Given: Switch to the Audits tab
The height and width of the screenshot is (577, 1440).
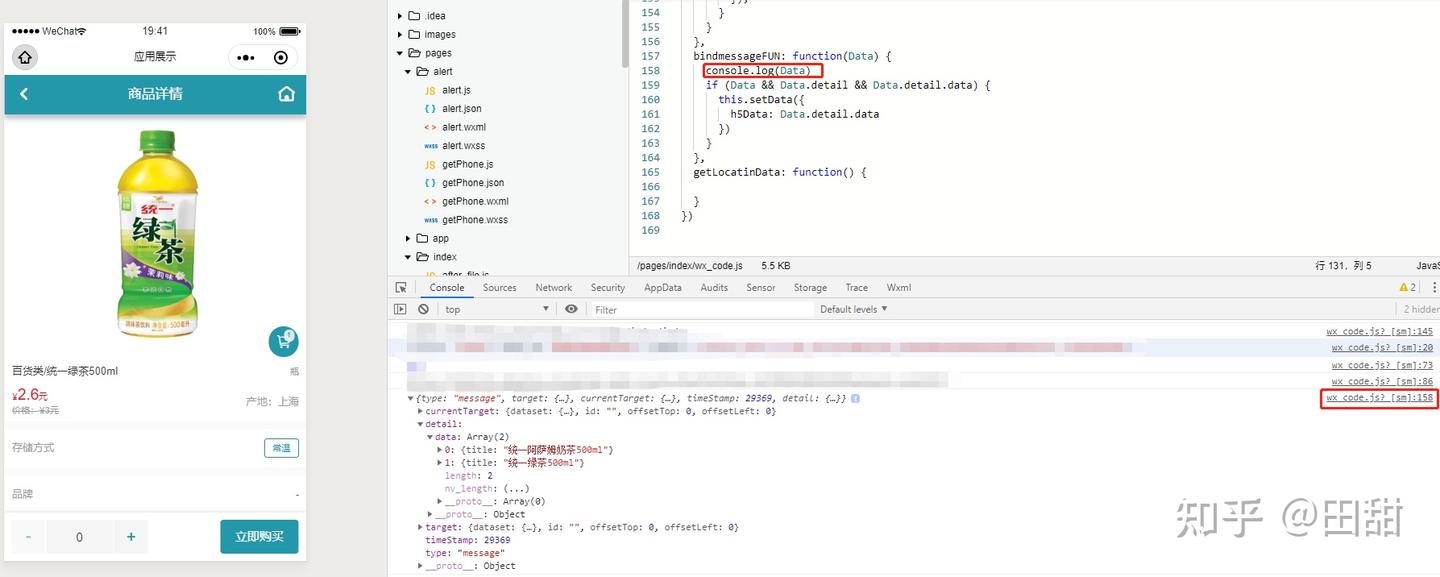Looking at the screenshot, I should [714, 287].
